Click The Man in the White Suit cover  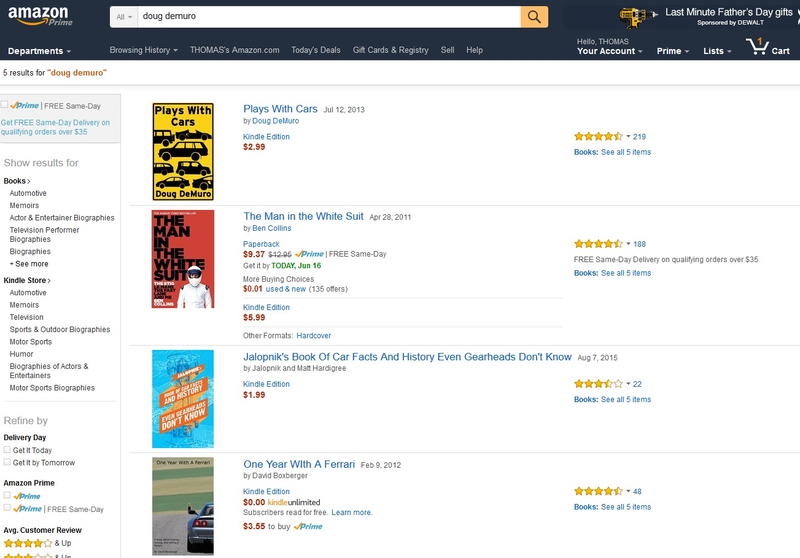183,259
